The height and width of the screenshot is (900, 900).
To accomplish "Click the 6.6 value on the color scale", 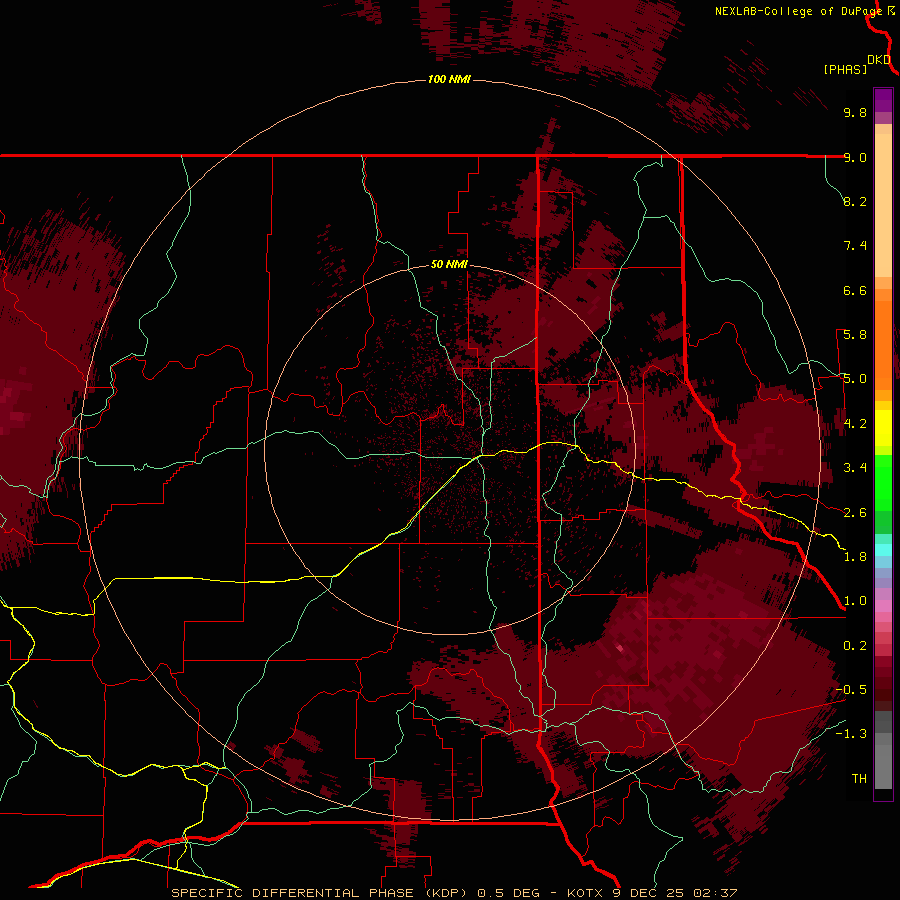I will pyautogui.click(x=855, y=290).
